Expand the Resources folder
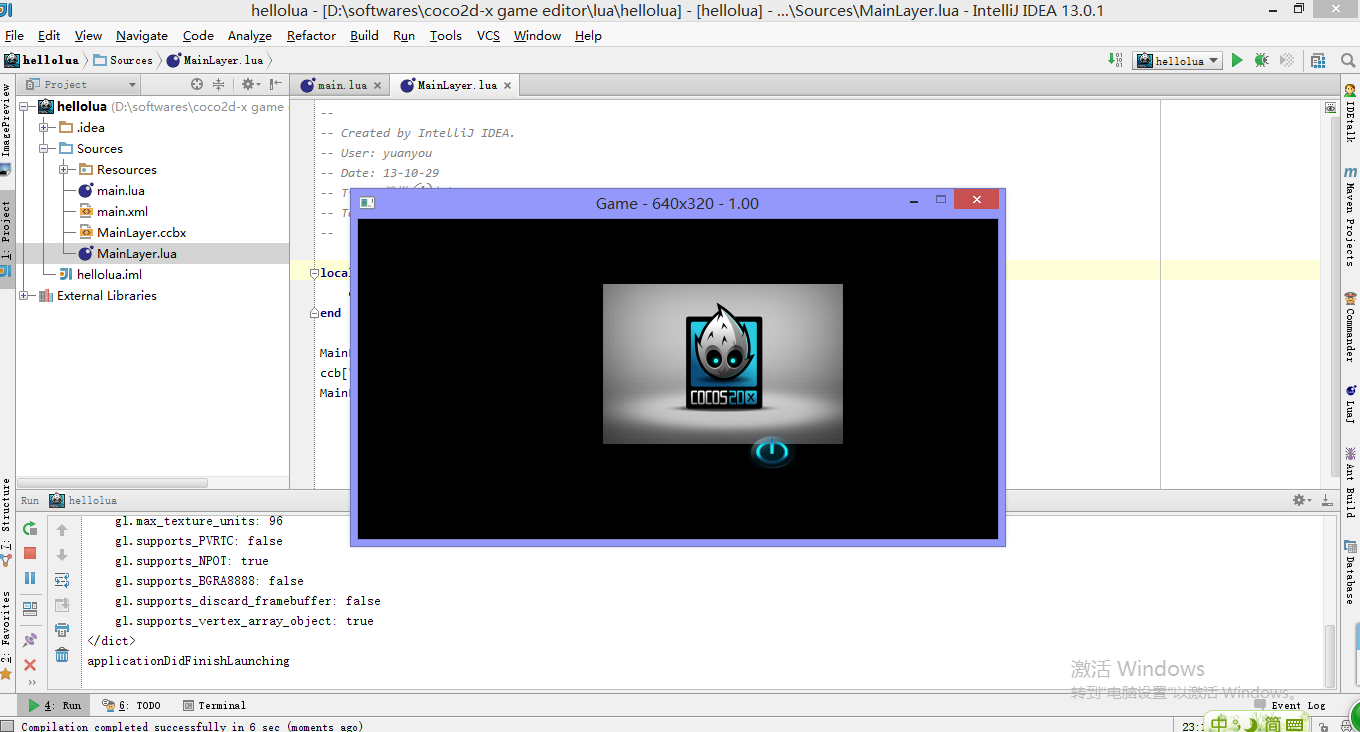Screen dimensions: 1360x732 click(64, 169)
